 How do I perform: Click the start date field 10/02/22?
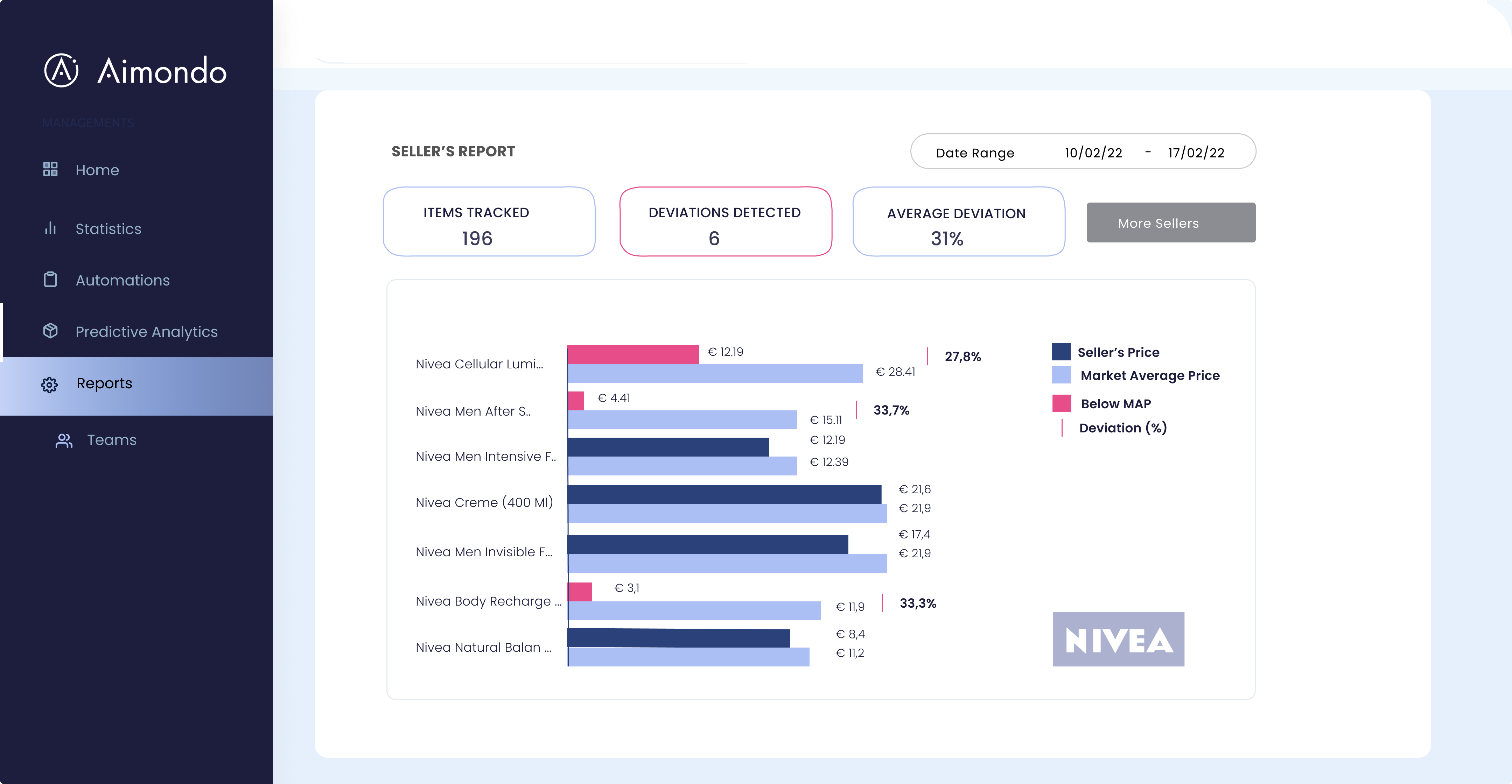point(1093,152)
